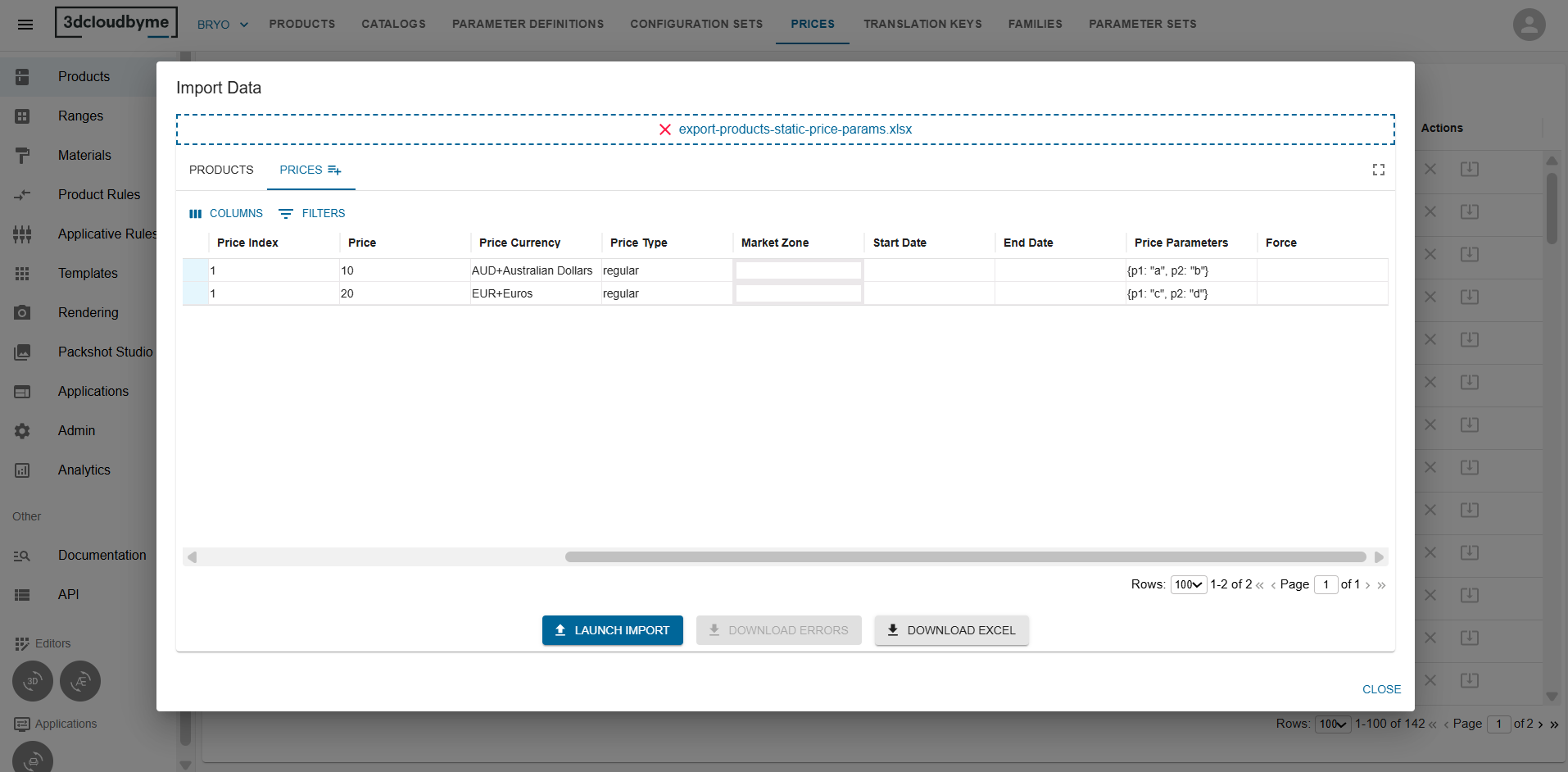Open the FILTERS panel

pyautogui.click(x=312, y=213)
